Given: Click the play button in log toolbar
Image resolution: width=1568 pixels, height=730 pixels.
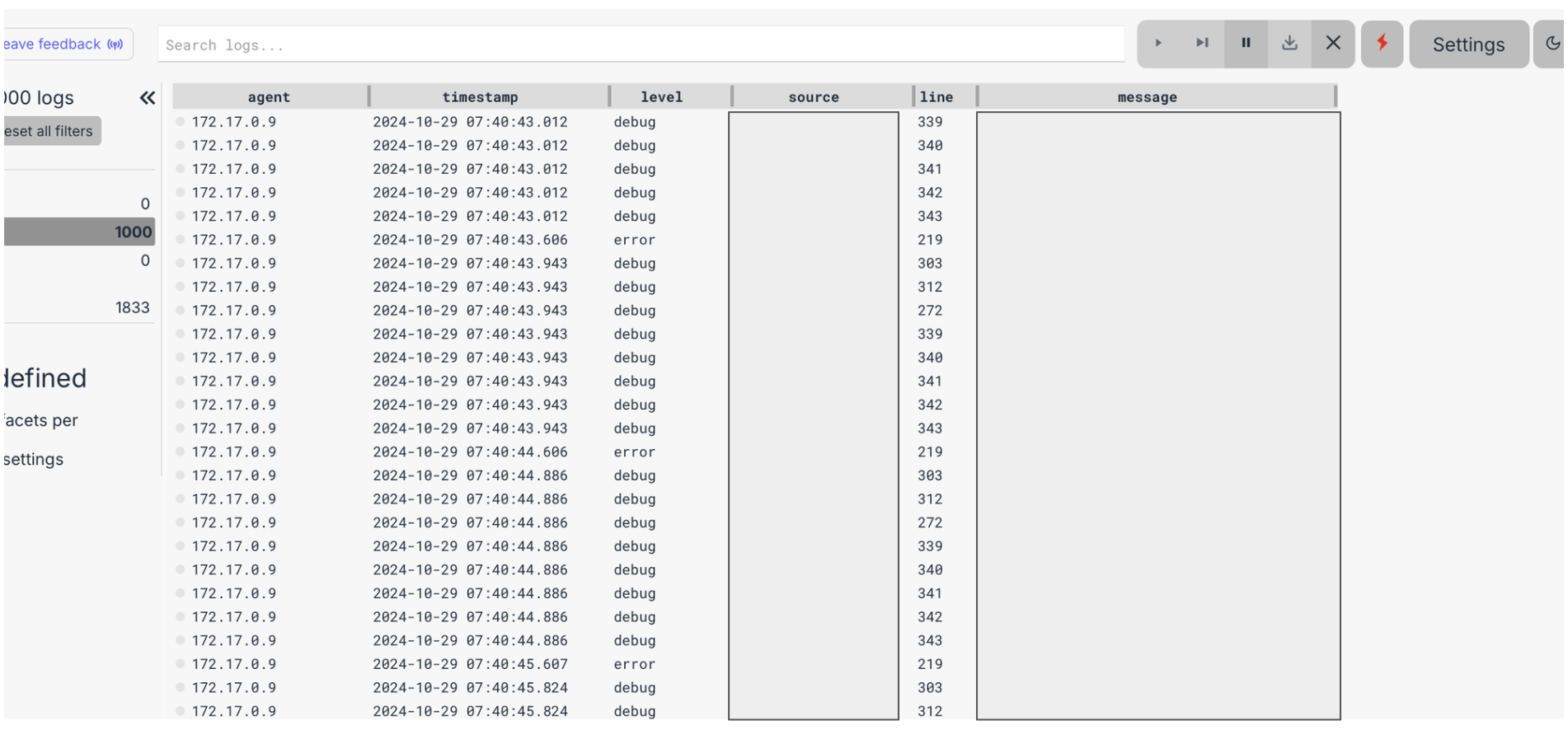Looking at the screenshot, I should [x=1158, y=44].
